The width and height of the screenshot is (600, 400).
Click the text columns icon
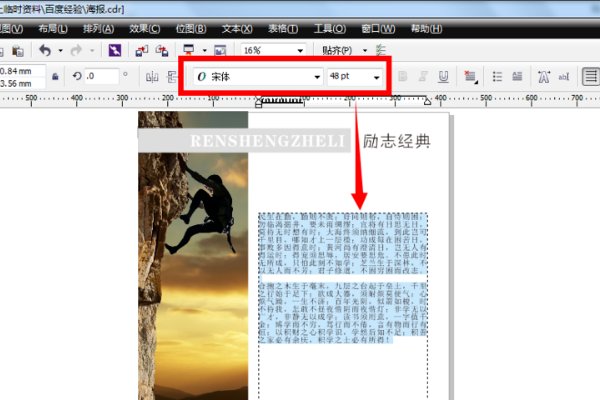tap(590, 76)
